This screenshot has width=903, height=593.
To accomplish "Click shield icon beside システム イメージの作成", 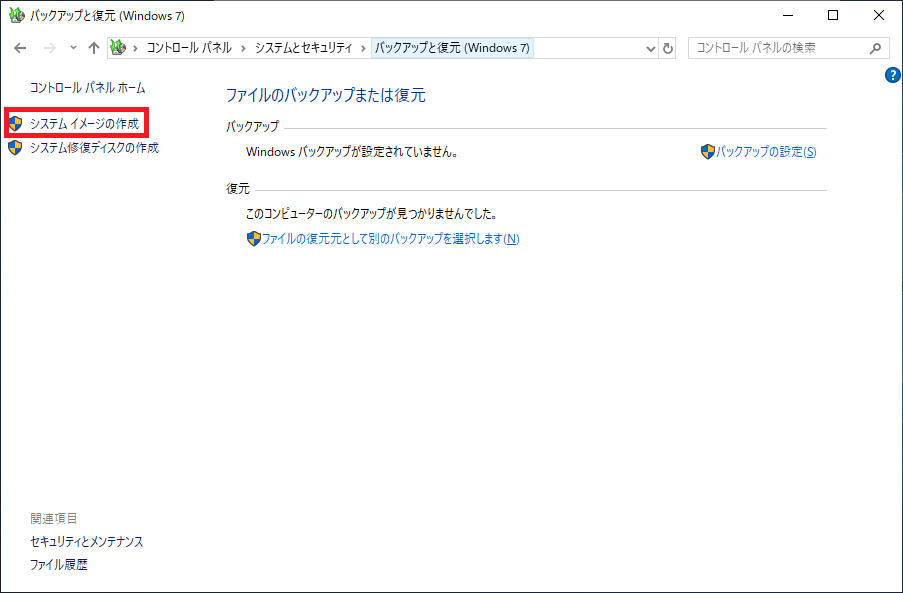I will click(x=15, y=123).
